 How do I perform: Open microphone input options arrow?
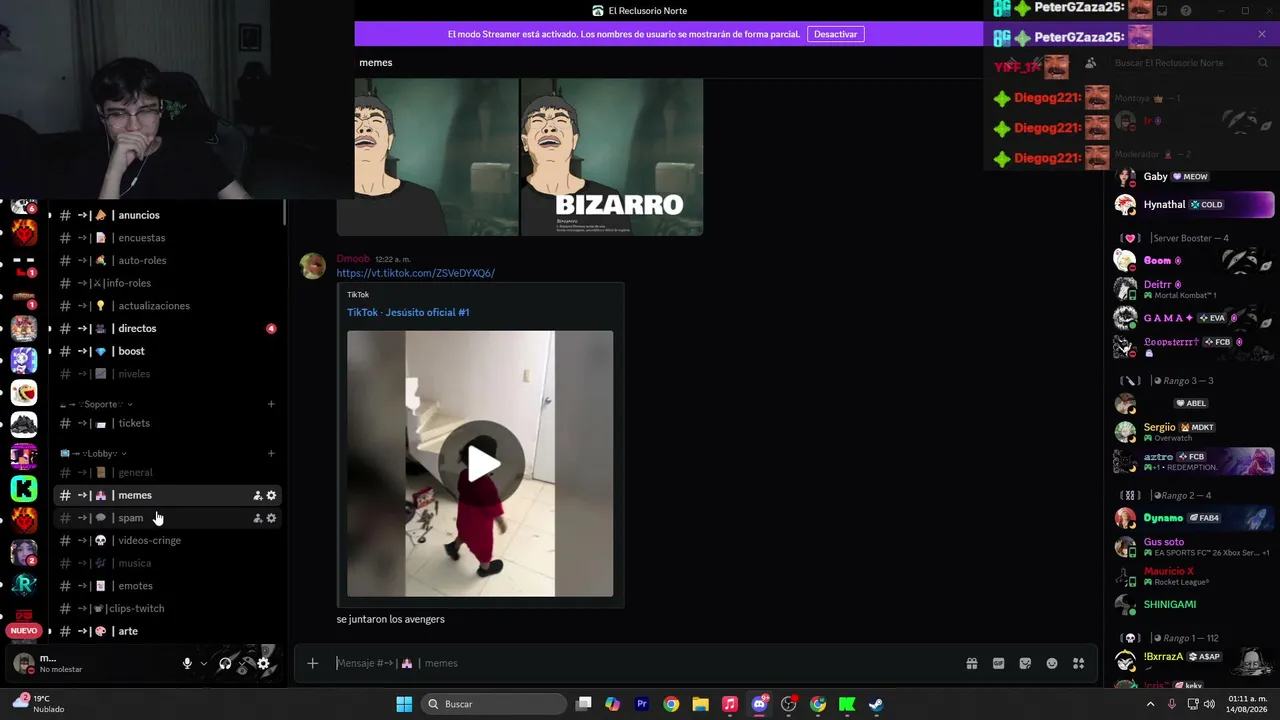203,663
